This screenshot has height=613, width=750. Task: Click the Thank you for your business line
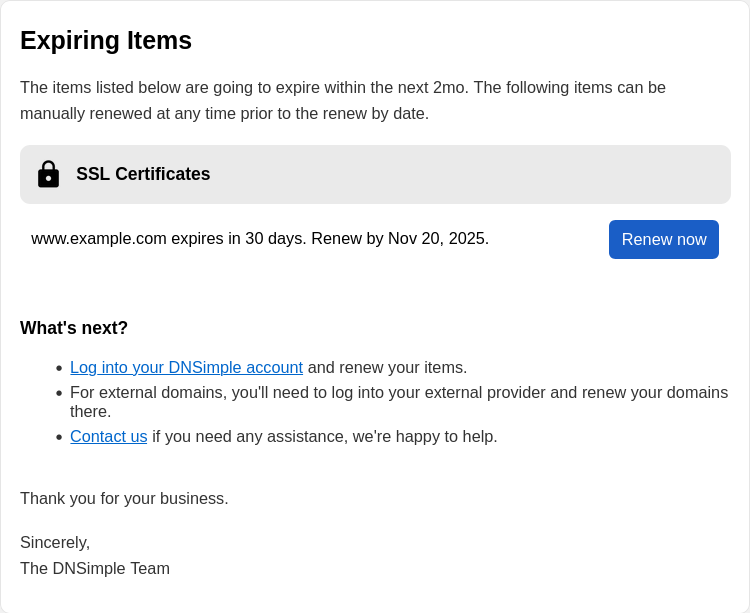coord(124,498)
